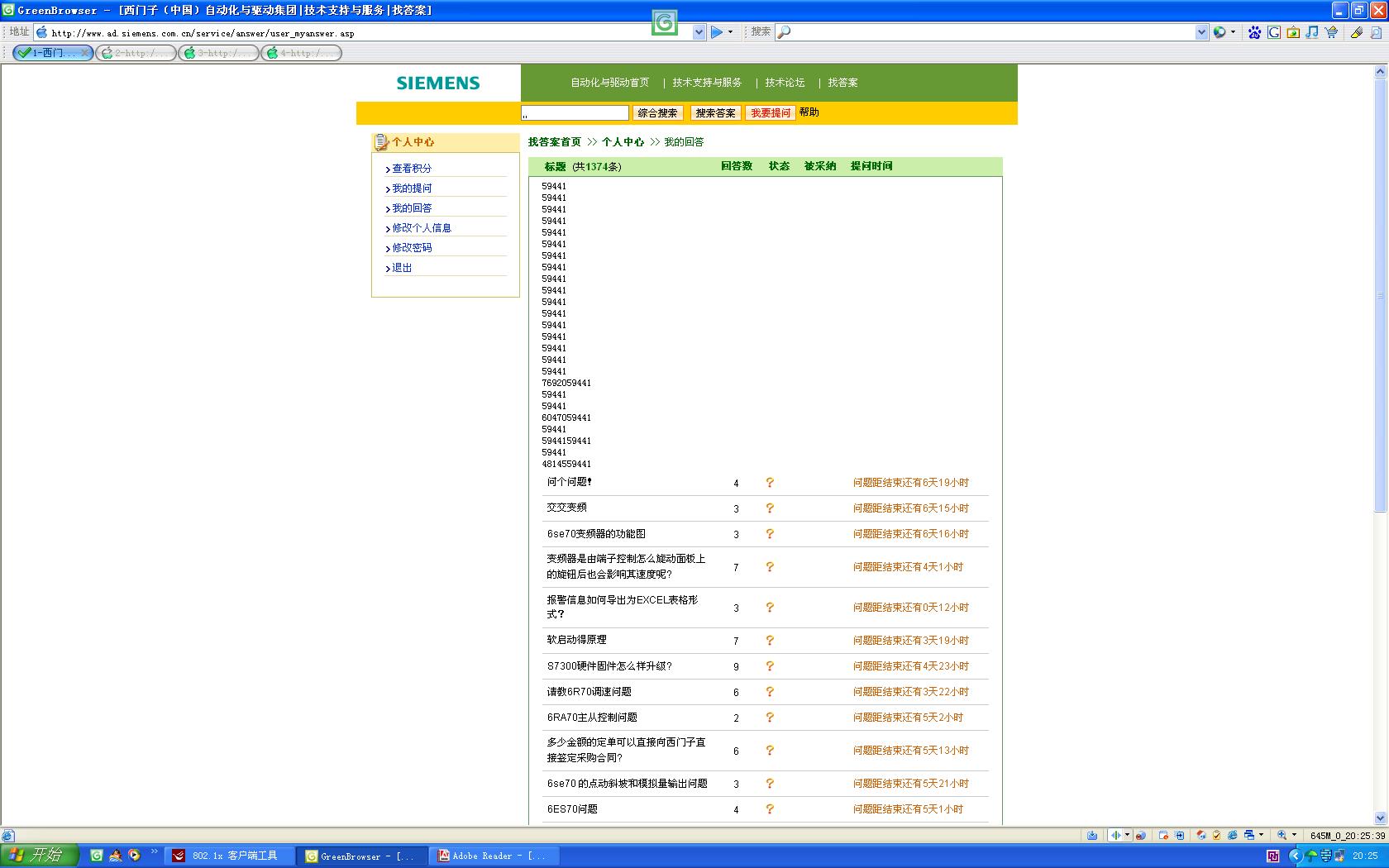Screen dimensions: 1389x868
Task: Click the status bar Internet Explorer icon
Action: 1233,835
